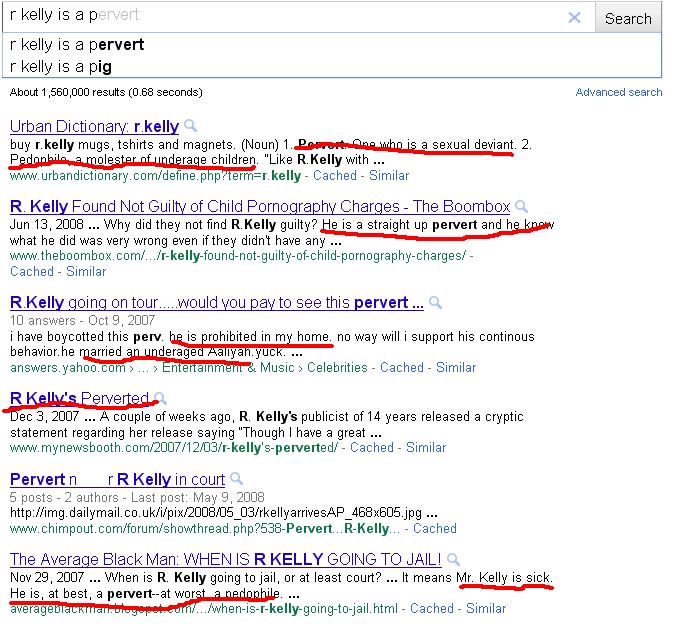Image resolution: width=691 pixels, height=628 pixels.
Task: Select the suggestion 'r kelly is a pervert'
Action: [331, 45]
